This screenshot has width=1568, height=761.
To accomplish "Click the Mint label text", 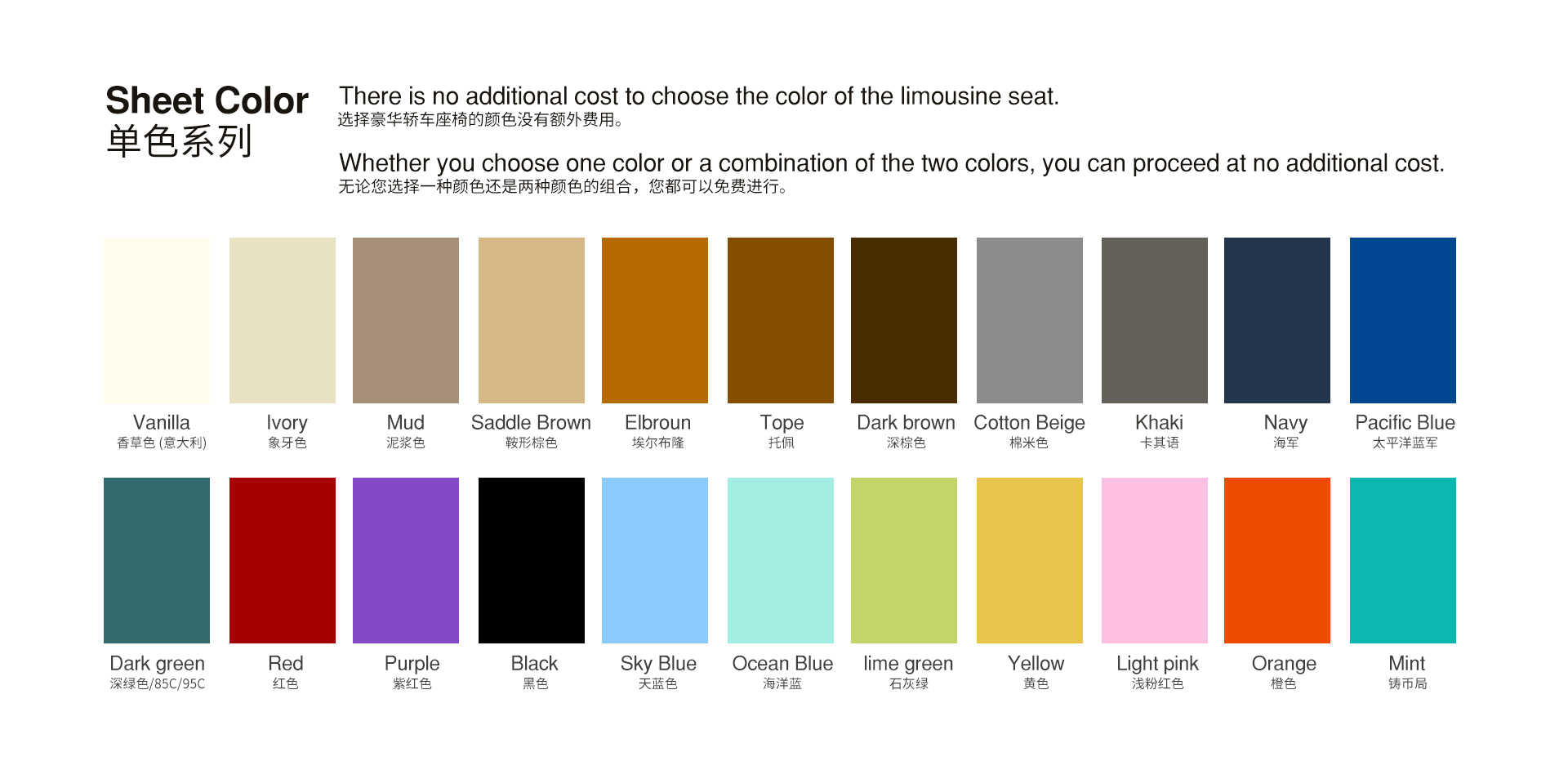I will coord(1406,663).
